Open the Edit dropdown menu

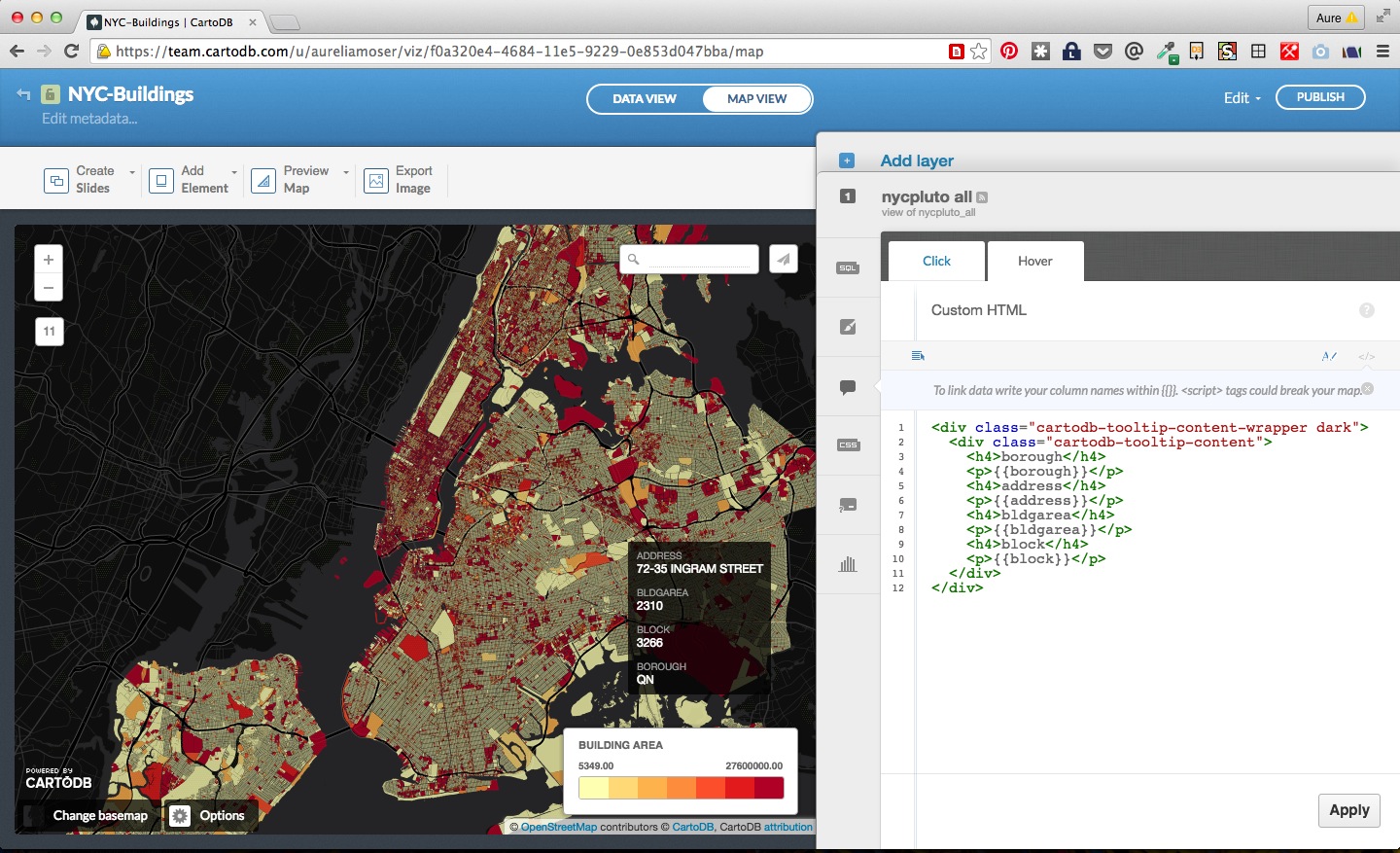point(1242,98)
